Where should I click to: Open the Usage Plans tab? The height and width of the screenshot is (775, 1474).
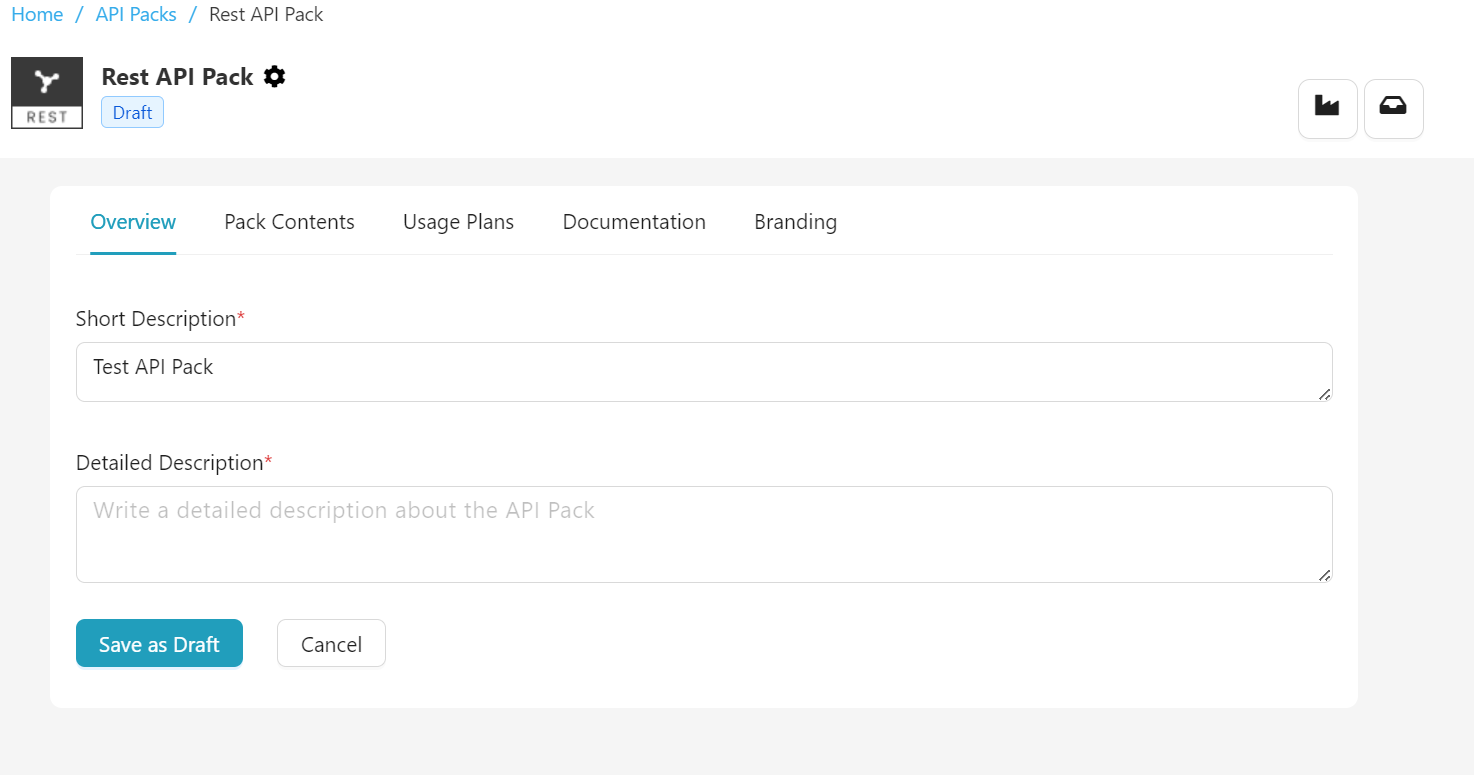[458, 221]
